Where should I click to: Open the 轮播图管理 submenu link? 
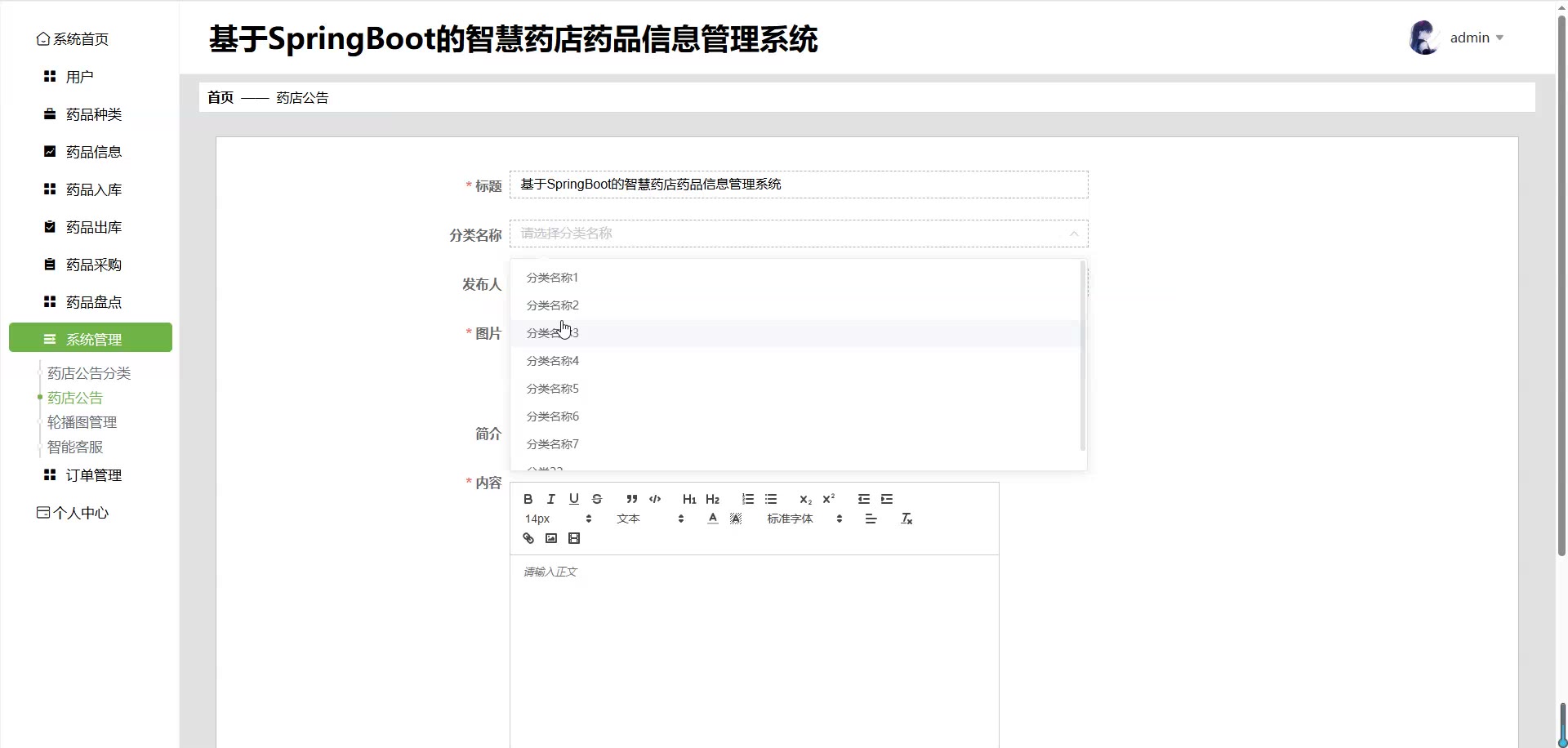pyautogui.click(x=82, y=422)
